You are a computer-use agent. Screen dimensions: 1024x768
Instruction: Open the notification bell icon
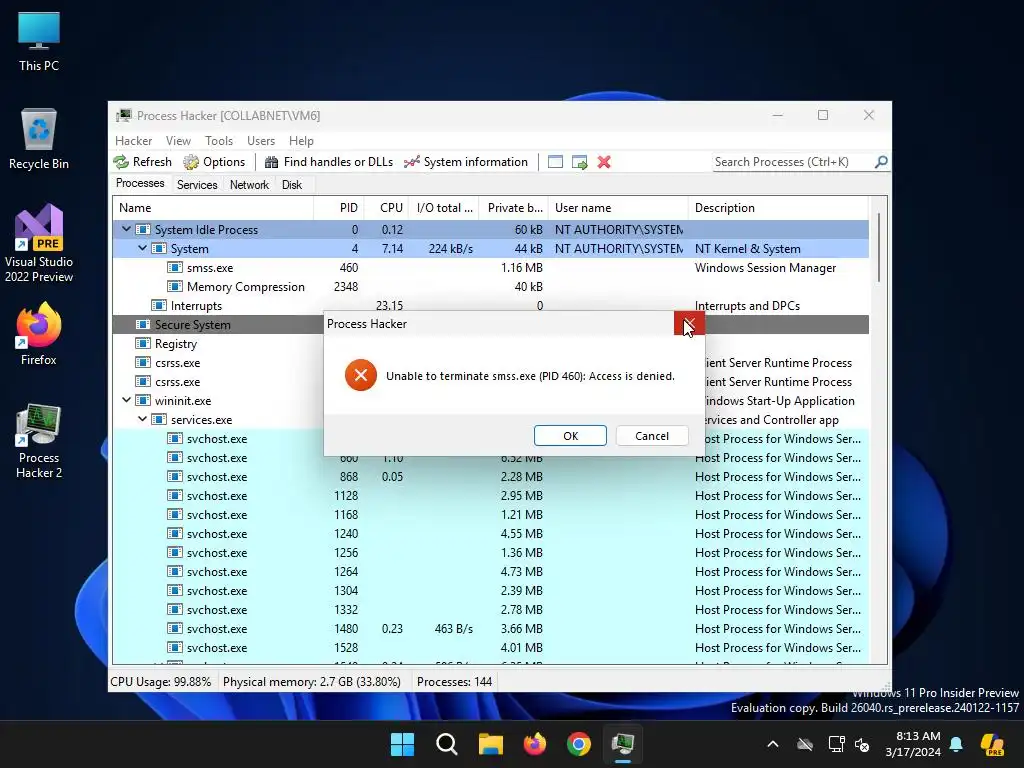956,744
